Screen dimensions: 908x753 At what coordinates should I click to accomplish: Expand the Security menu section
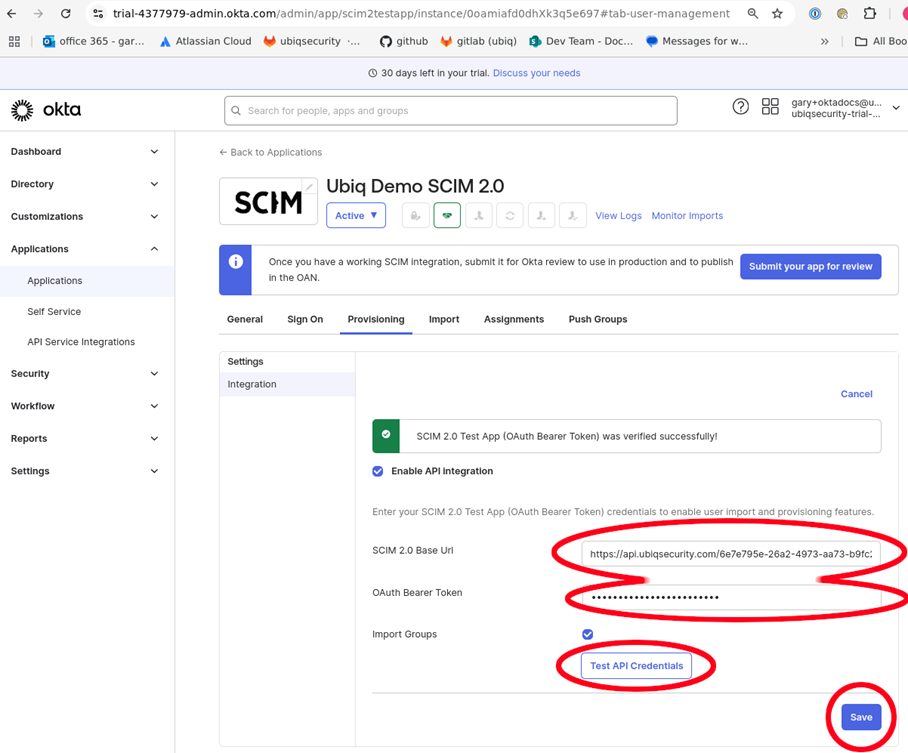tap(85, 374)
